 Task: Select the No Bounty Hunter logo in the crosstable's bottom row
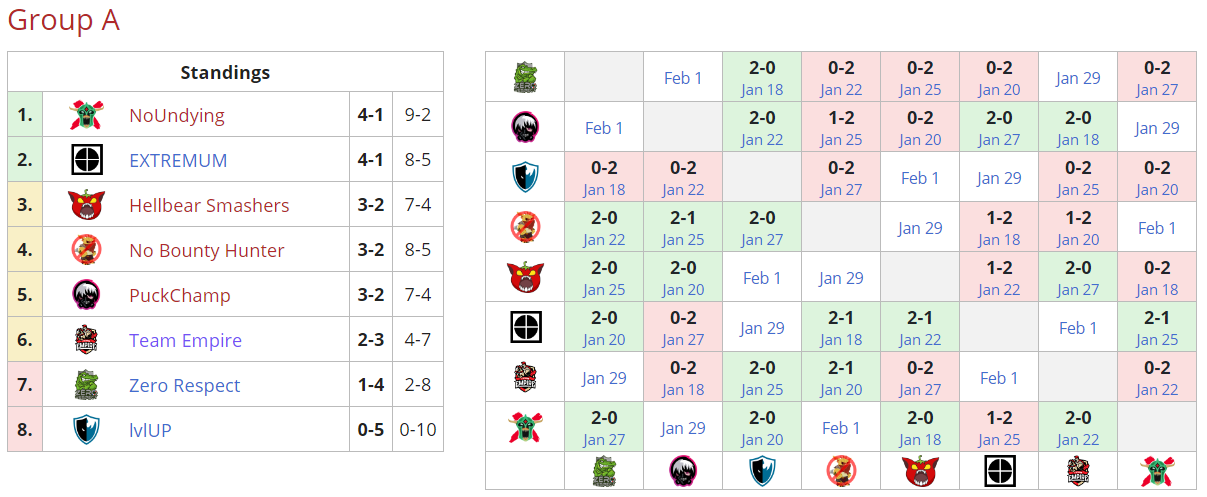[x=841, y=471]
